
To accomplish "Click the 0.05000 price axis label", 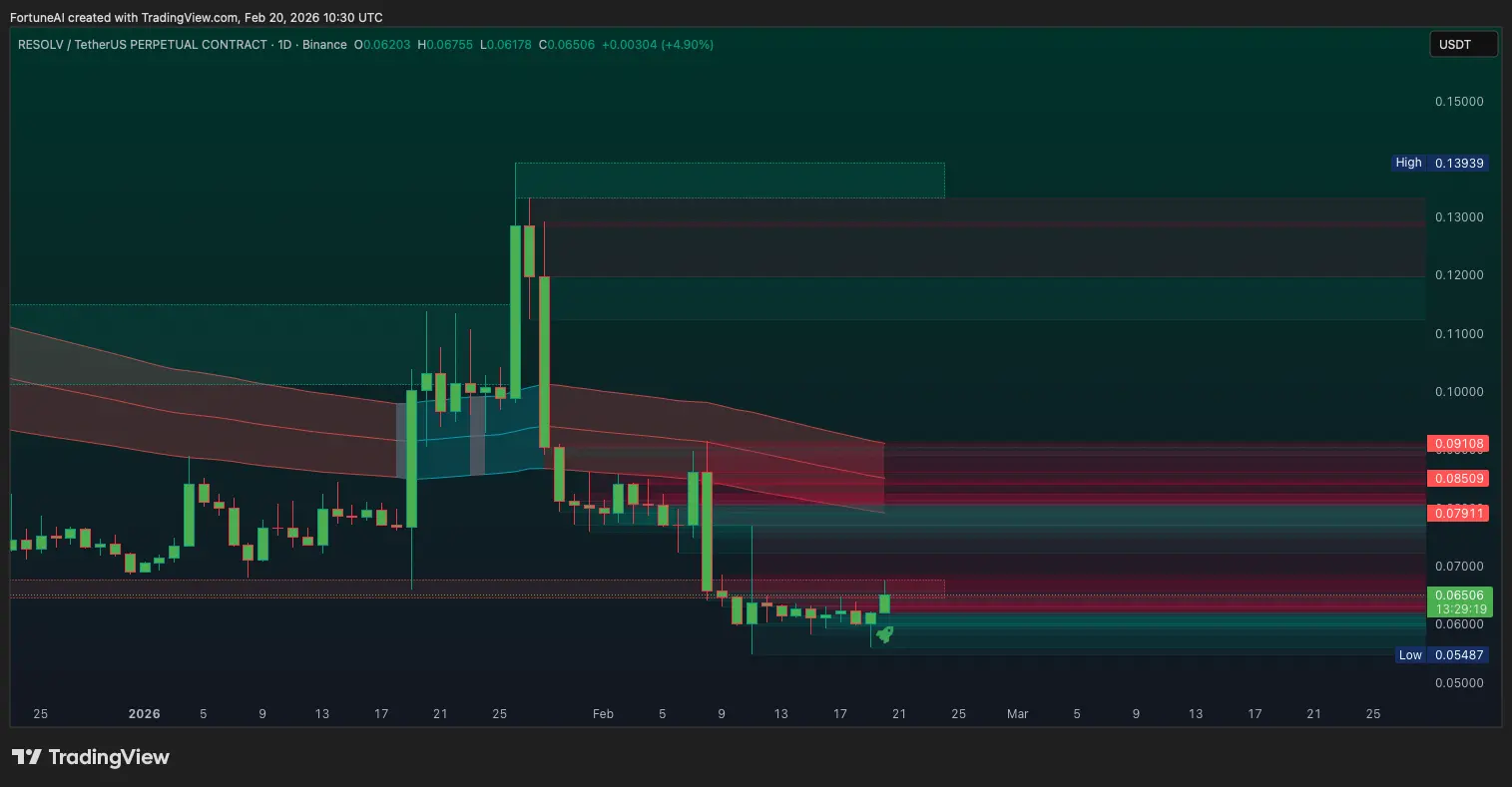I will click(x=1459, y=683).
